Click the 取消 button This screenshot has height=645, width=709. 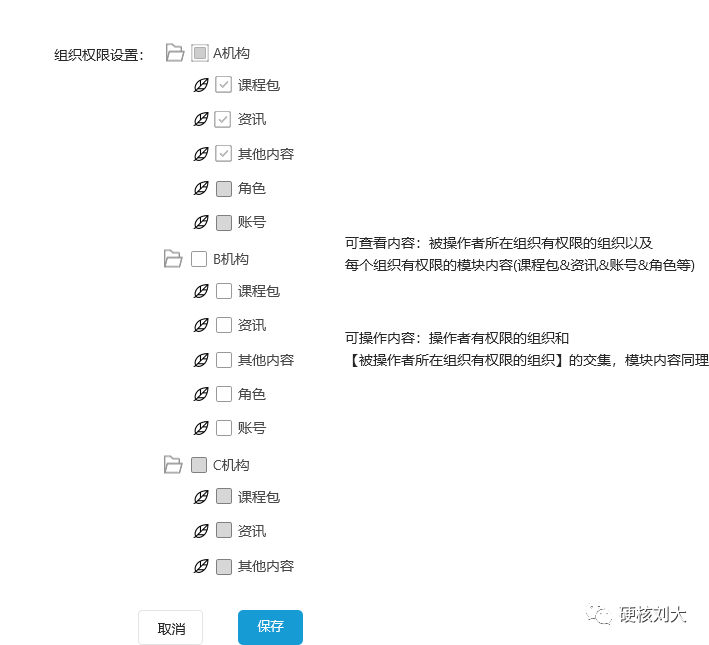(x=170, y=628)
